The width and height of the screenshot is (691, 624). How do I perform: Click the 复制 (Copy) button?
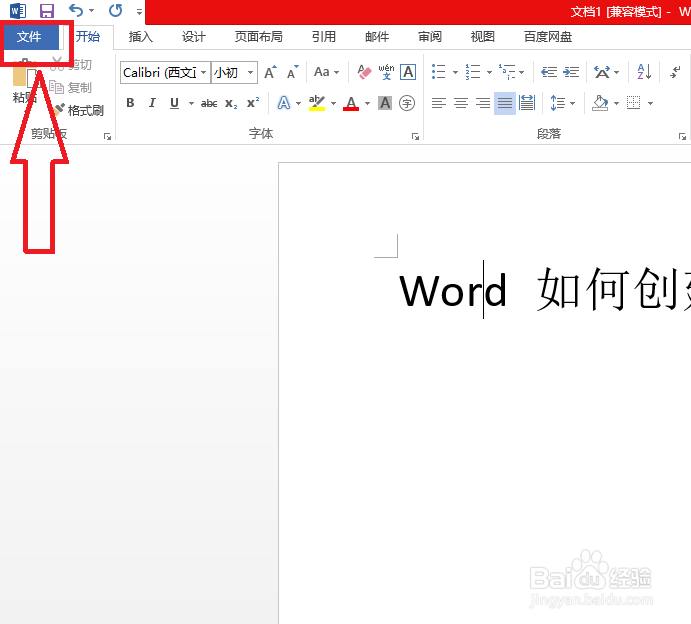click(x=71, y=87)
